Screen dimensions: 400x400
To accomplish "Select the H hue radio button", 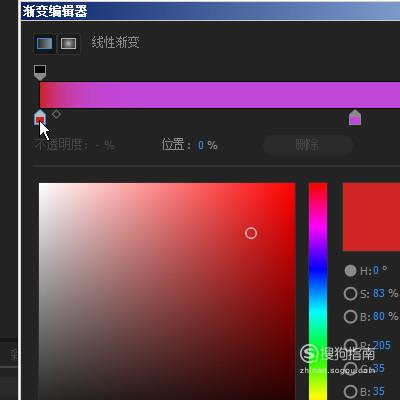I will [350, 270].
